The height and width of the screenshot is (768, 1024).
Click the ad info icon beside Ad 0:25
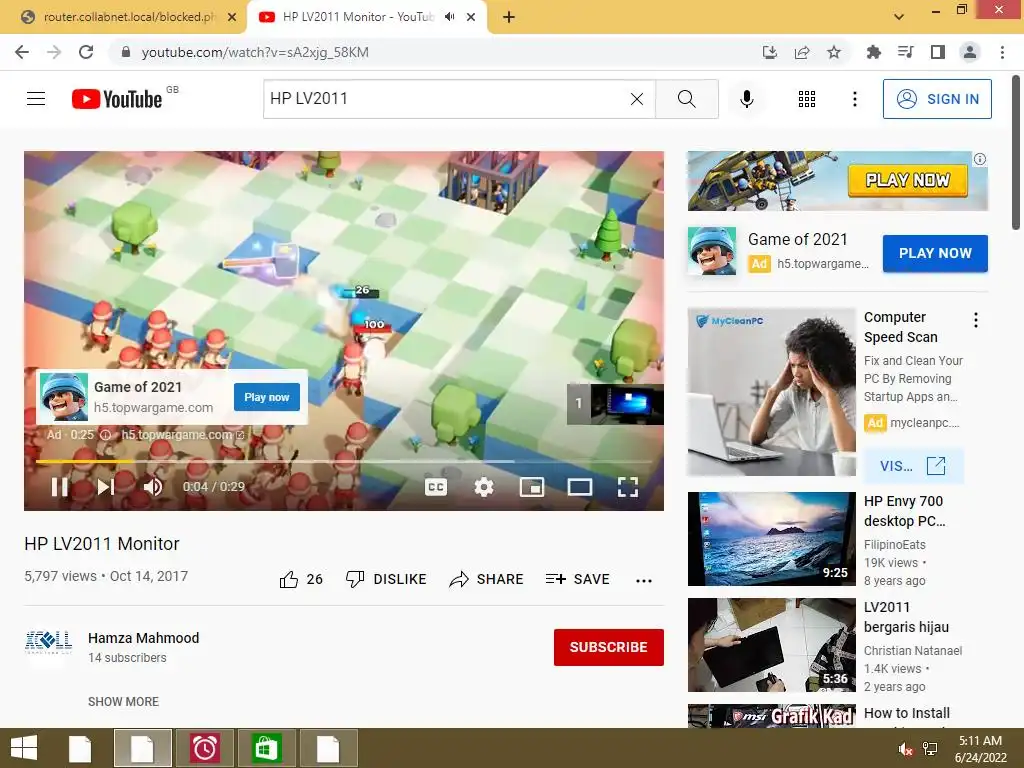pos(105,435)
